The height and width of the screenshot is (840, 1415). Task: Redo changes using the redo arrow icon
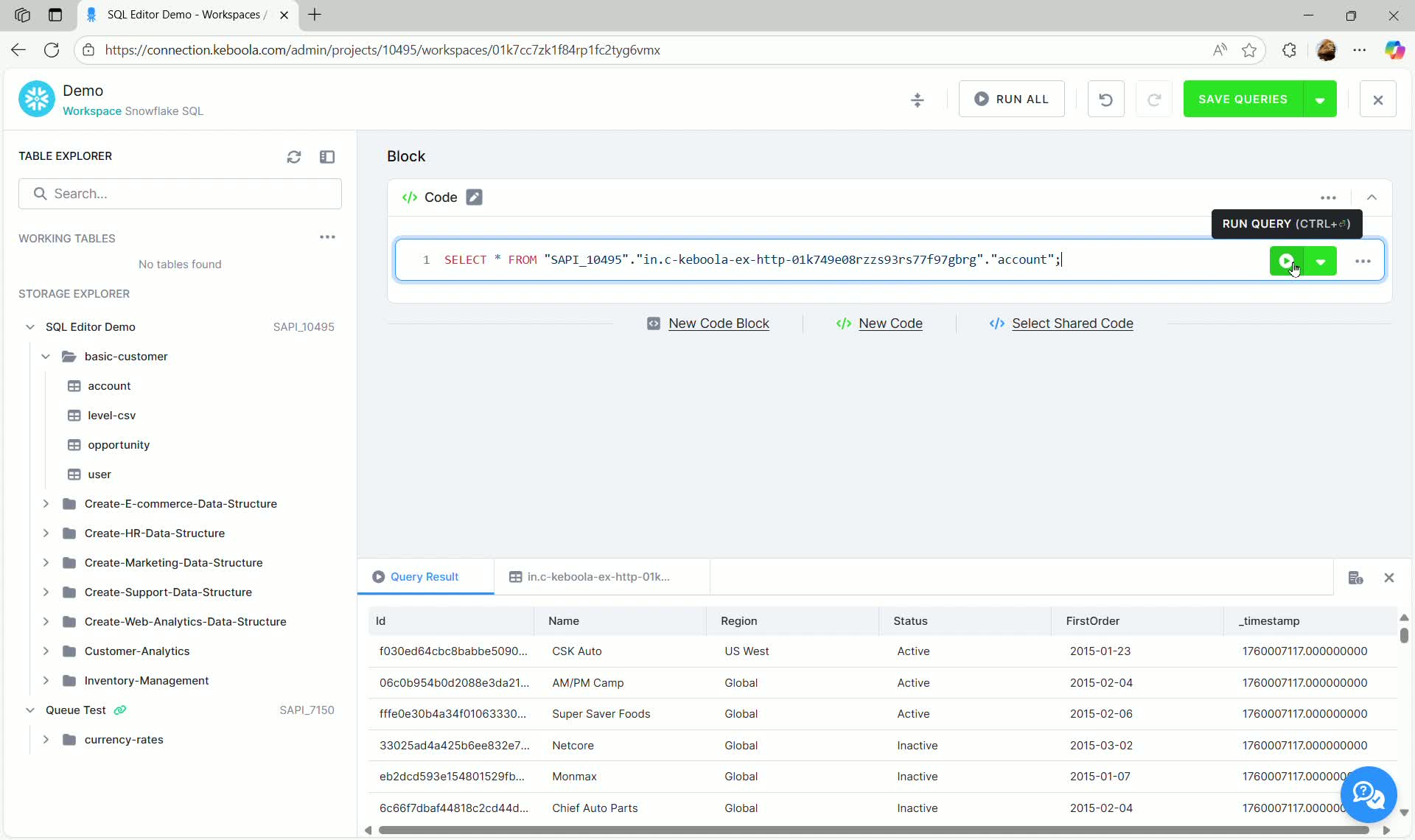1154,99
